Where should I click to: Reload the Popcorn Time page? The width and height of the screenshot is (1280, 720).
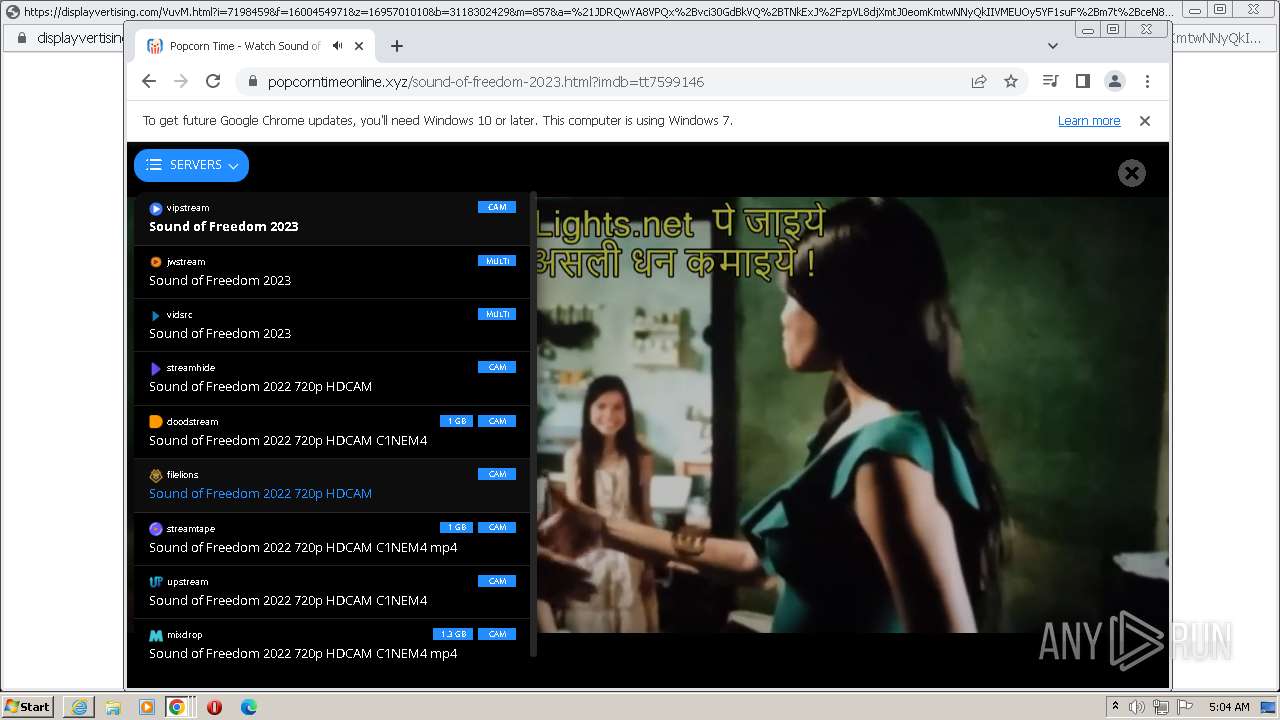pos(213,81)
